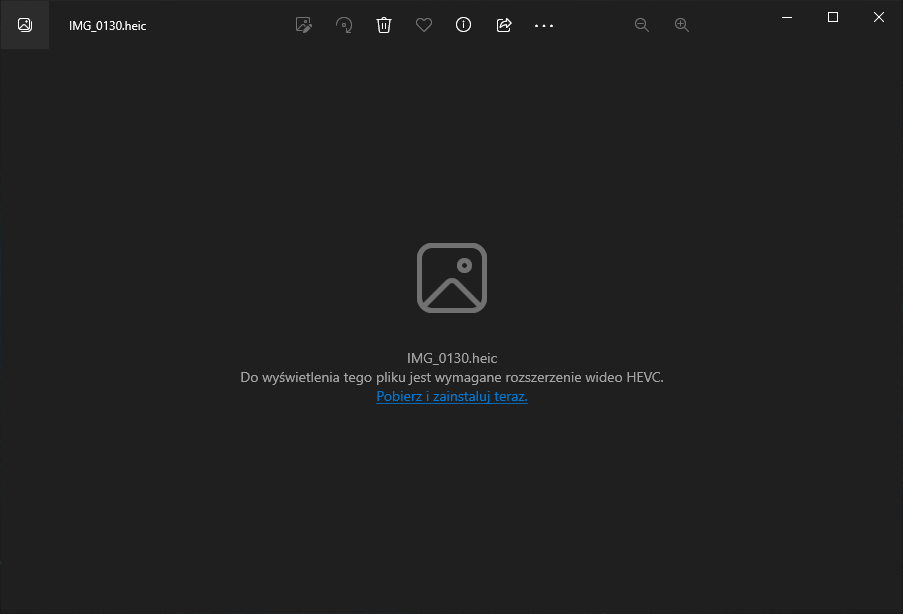Delete the file with the trash icon

coord(384,25)
